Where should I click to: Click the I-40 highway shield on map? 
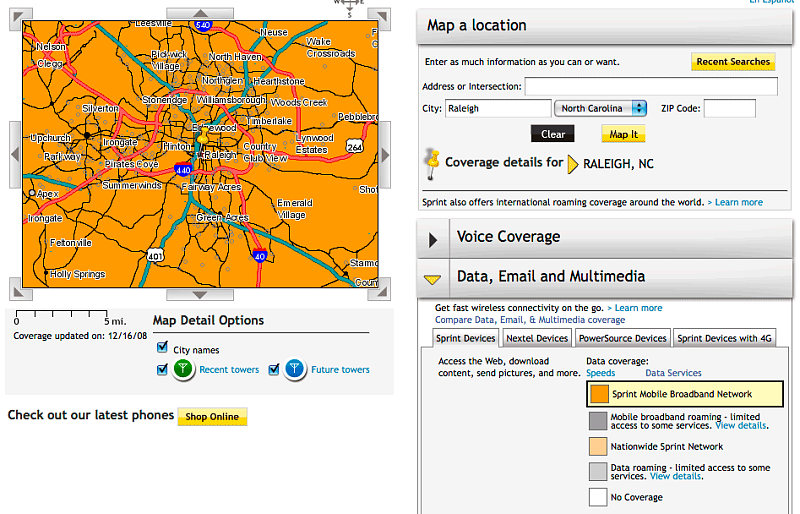coord(260,256)
